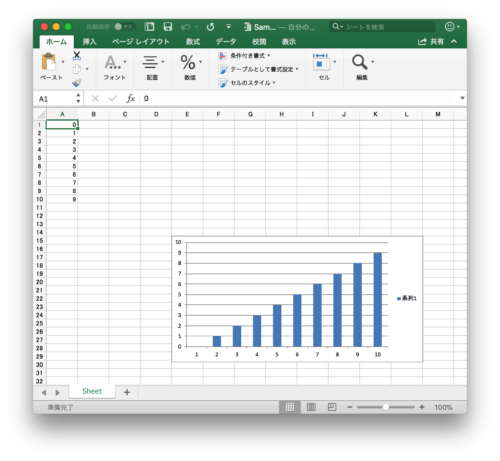
Task: Open the Find magnifier in the editing group
Action: coord(360,62)
